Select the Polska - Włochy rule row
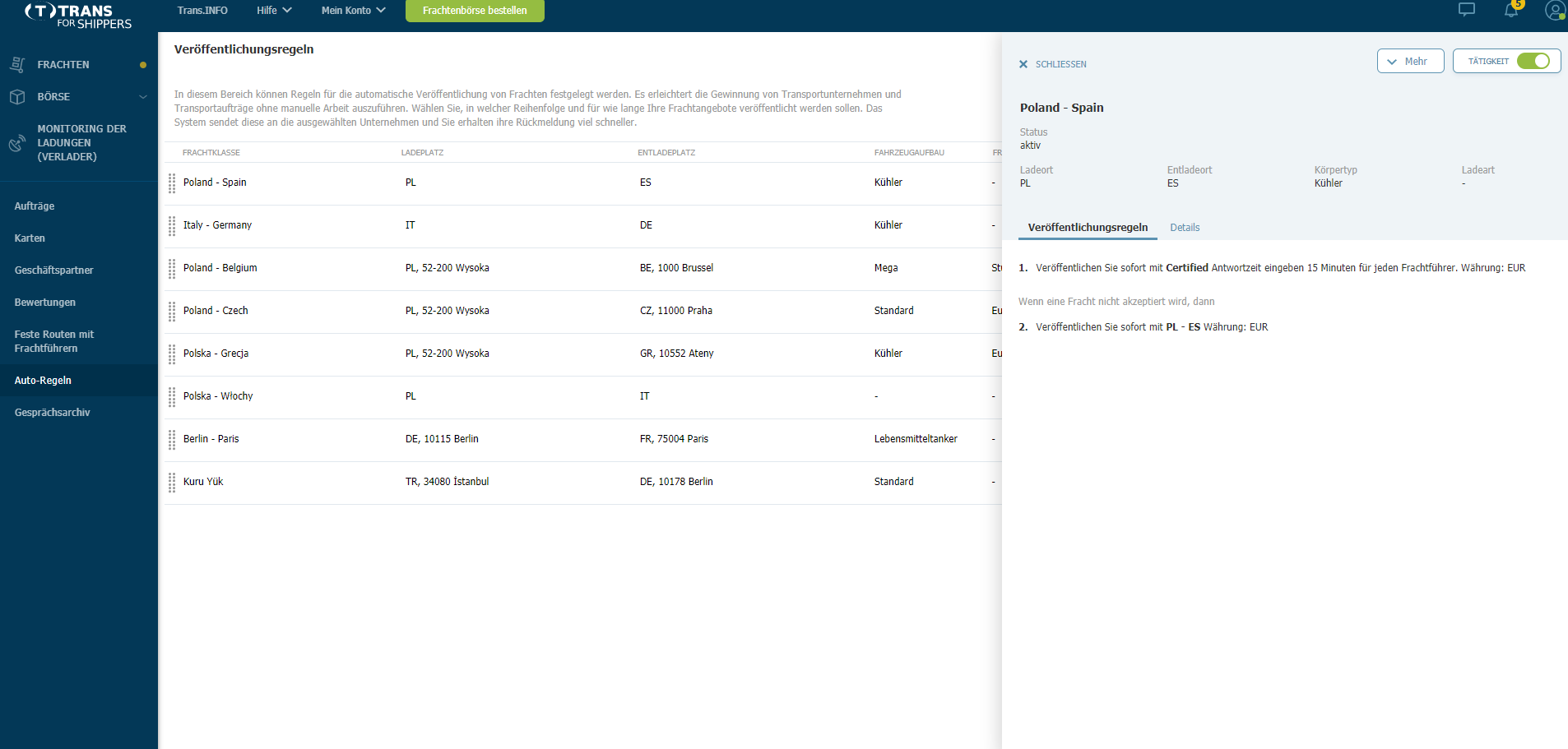This screenshot has width=1568, height=749. tap(582, 397)
